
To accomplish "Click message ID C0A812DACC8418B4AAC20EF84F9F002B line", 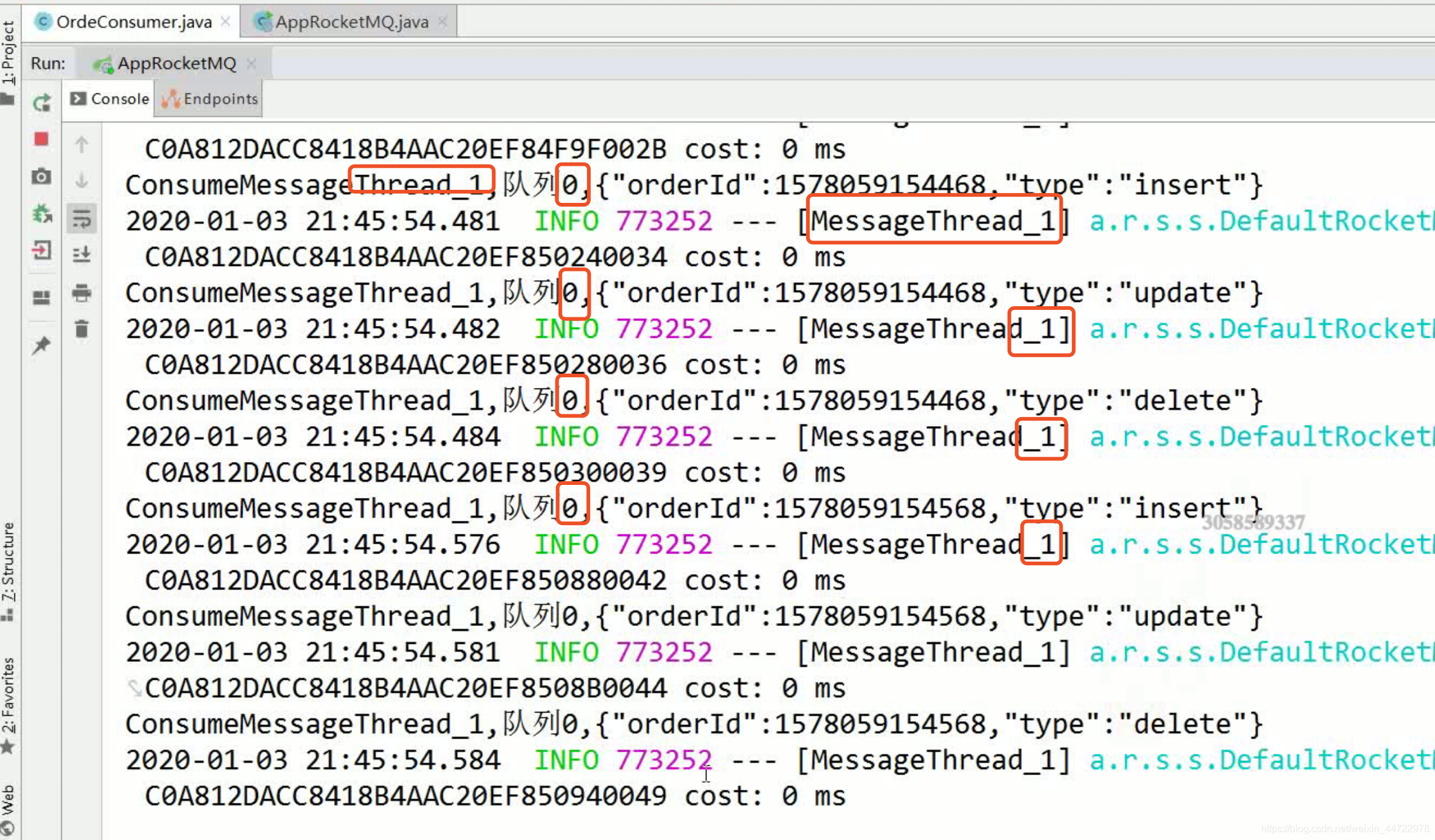I will tap(495, 149).
